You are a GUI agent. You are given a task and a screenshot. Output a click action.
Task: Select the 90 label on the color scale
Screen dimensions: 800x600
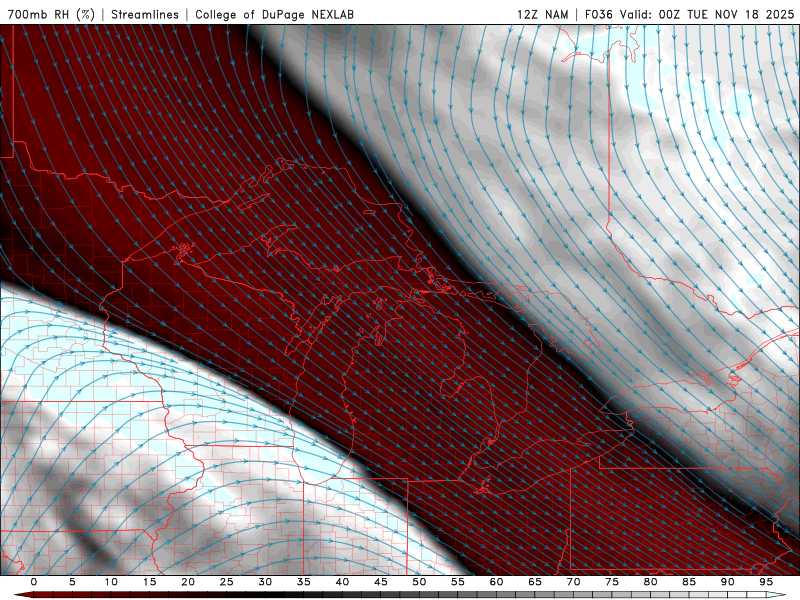pos(727,582)
